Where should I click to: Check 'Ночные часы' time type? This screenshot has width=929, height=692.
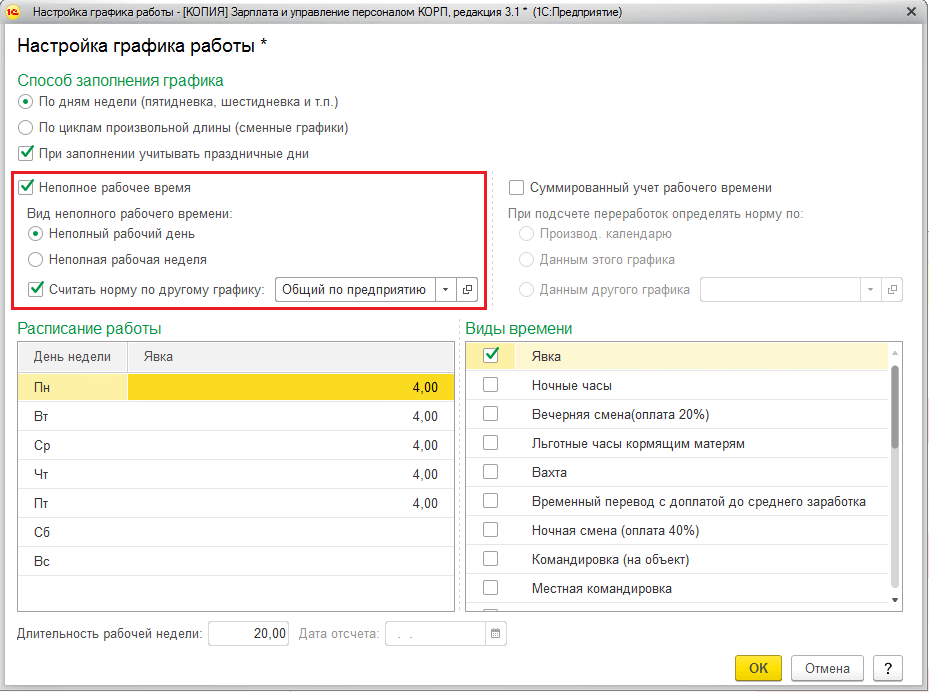[491, 385]
